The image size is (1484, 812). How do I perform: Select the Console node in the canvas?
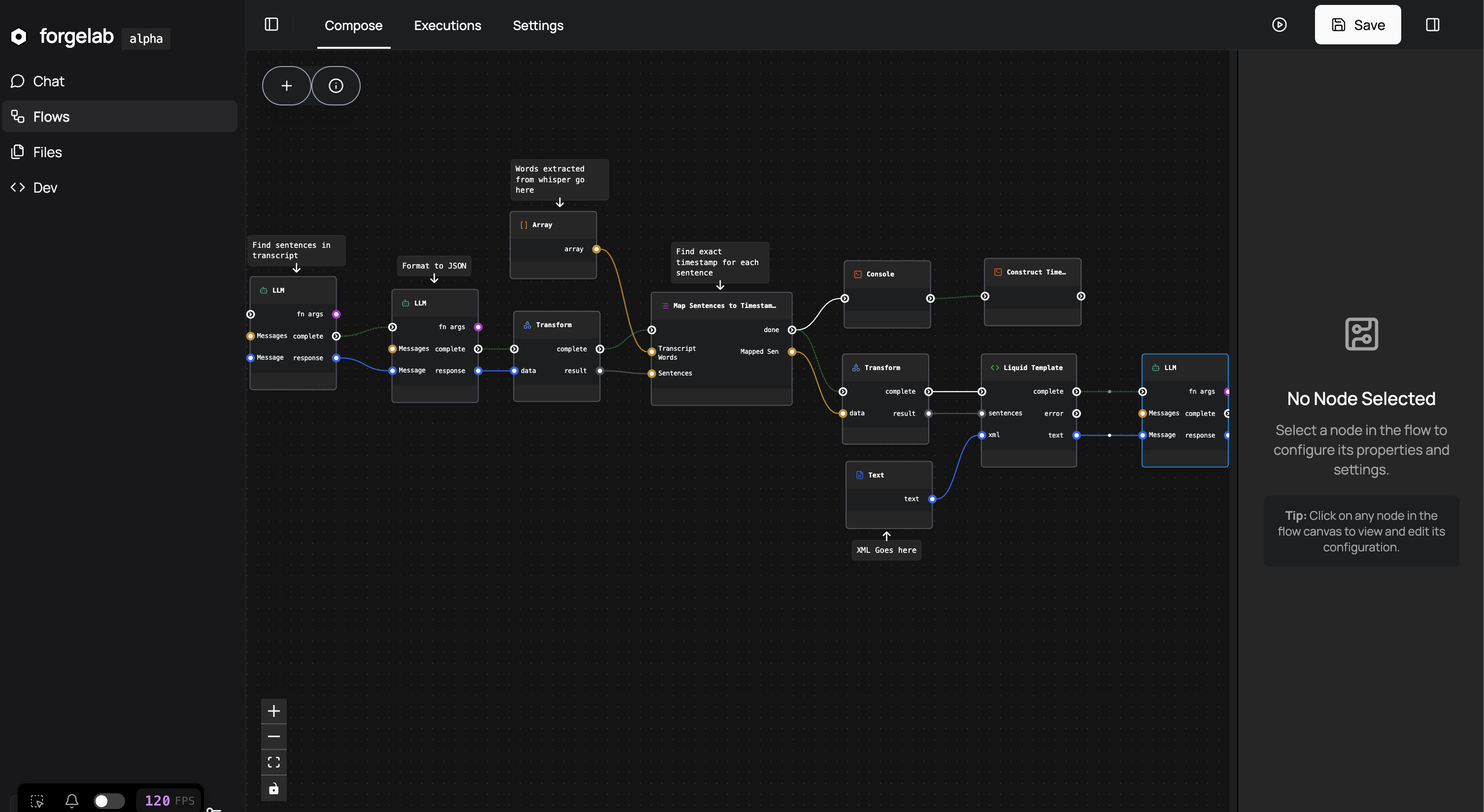pyautogui.click(x=885, y=274)
